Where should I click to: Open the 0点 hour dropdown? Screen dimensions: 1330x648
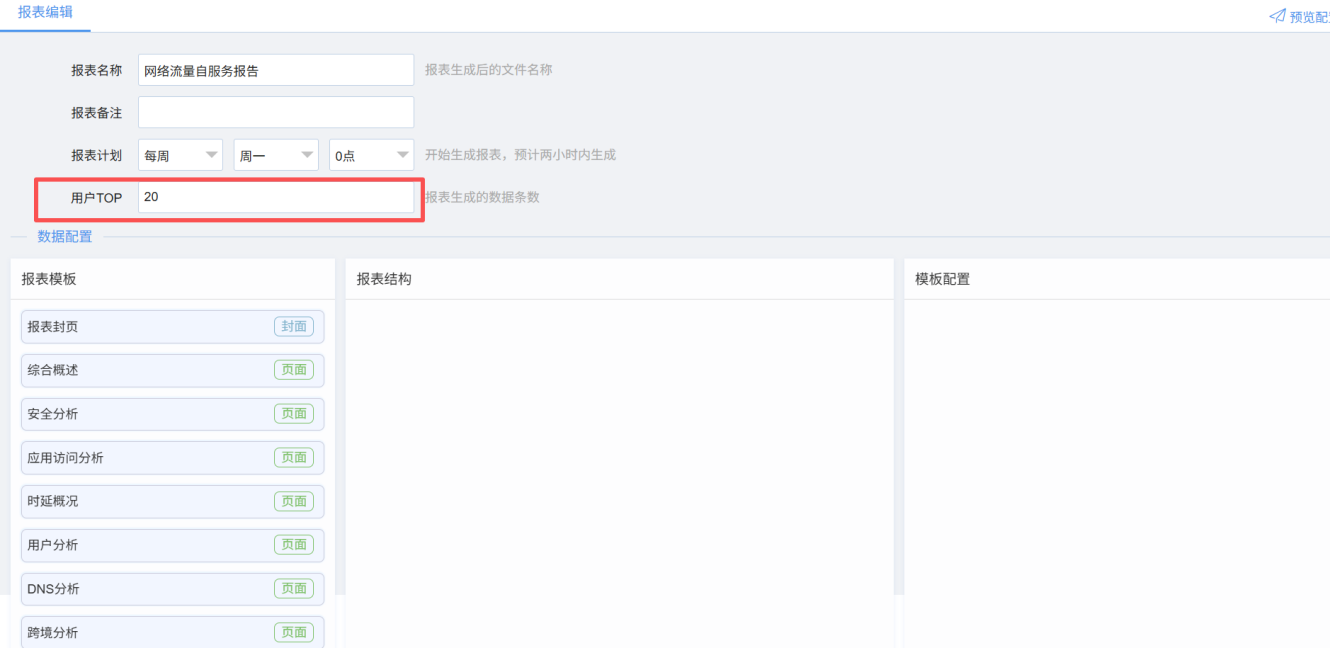click(371, 155)
